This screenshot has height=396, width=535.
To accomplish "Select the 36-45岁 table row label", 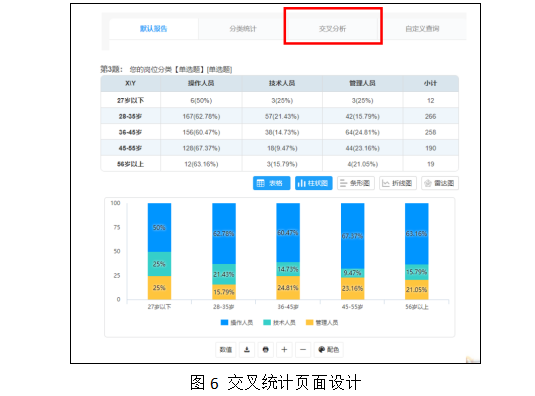I will (x=130, y=132).
